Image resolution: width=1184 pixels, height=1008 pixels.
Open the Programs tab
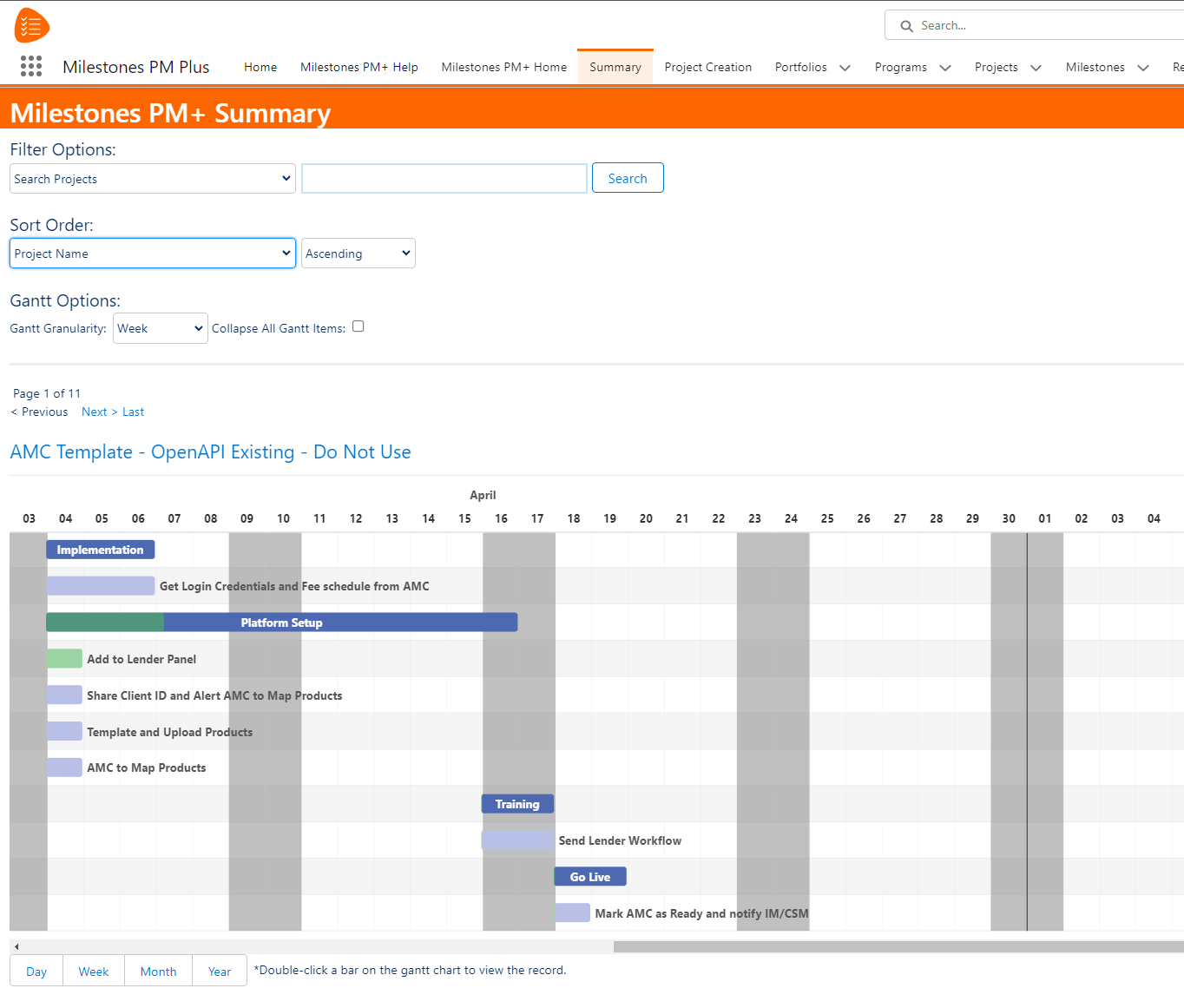(901, 67)
